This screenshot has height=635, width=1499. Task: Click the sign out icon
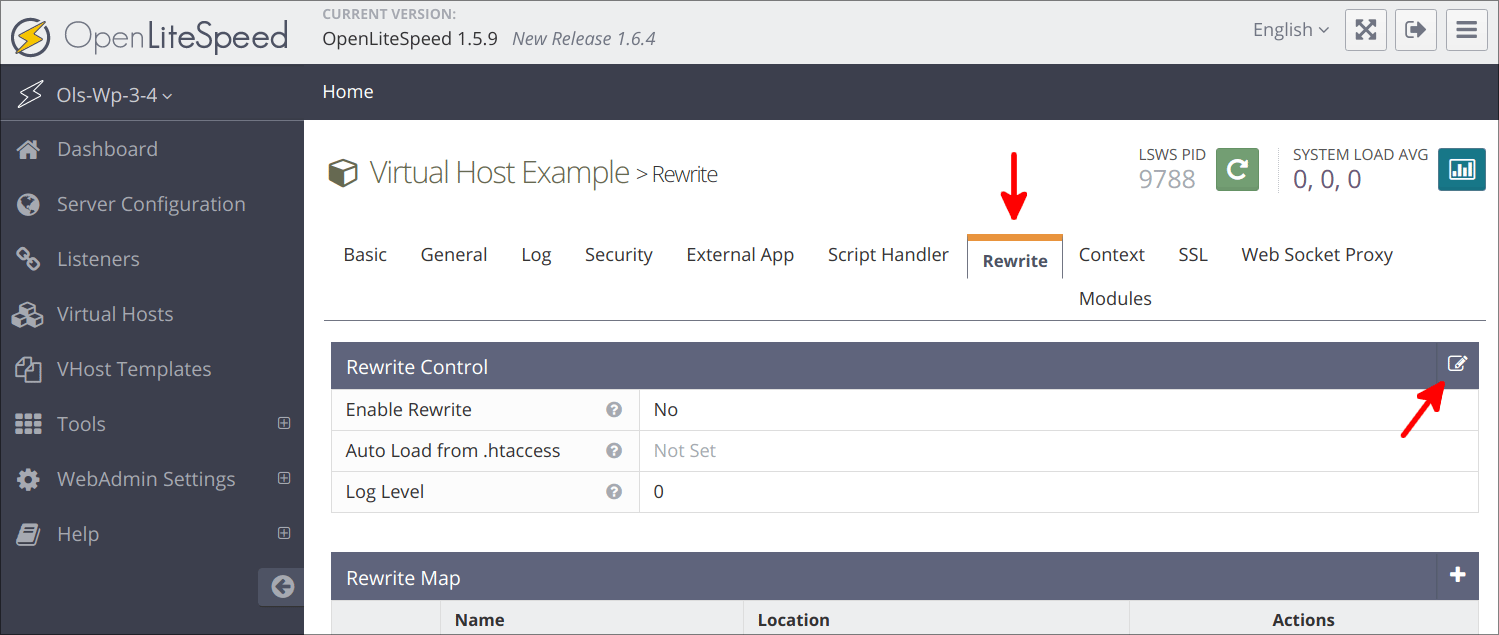coord(1415,30)
